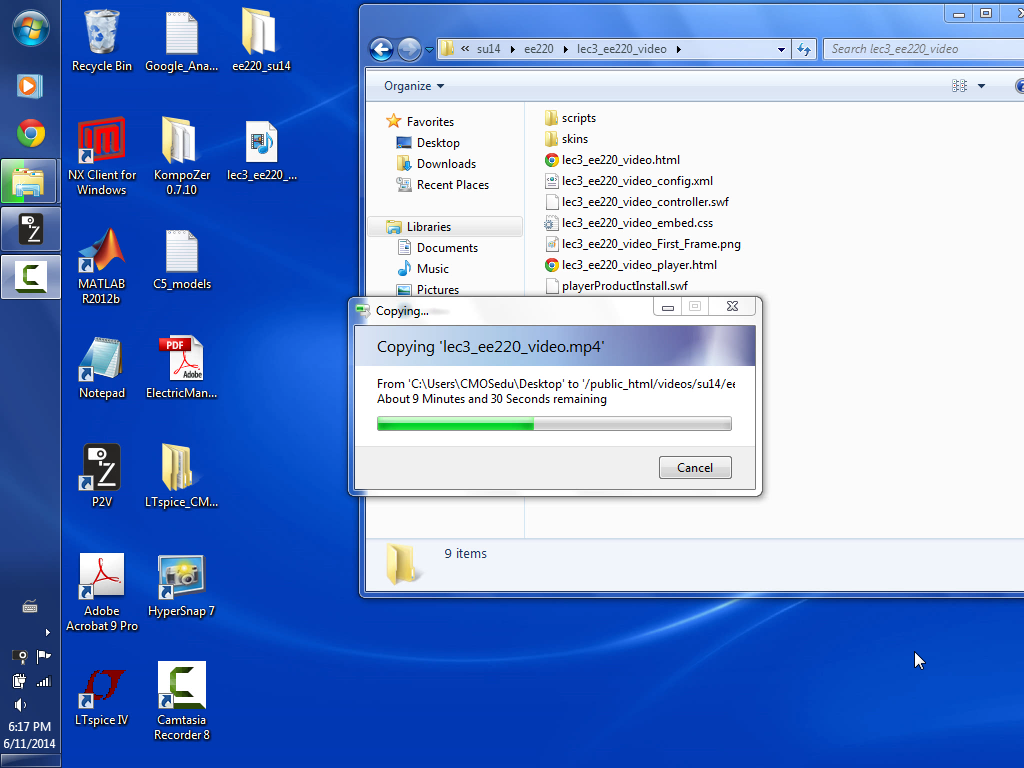Select lec3_ee220_video_controller.swf file

pyautogui.click(x=636, y=202)
